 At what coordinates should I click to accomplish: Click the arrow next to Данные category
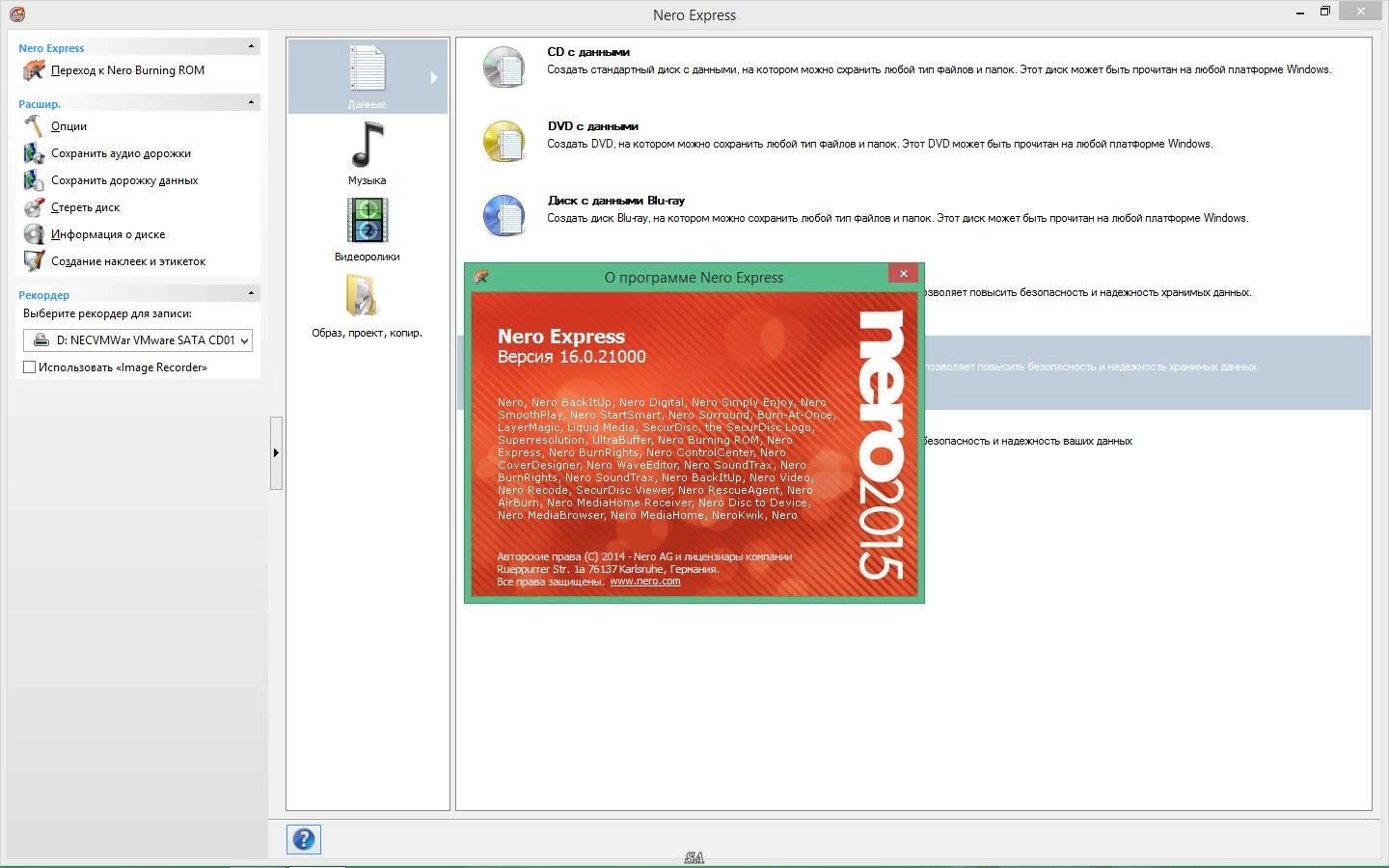point(434,77)
